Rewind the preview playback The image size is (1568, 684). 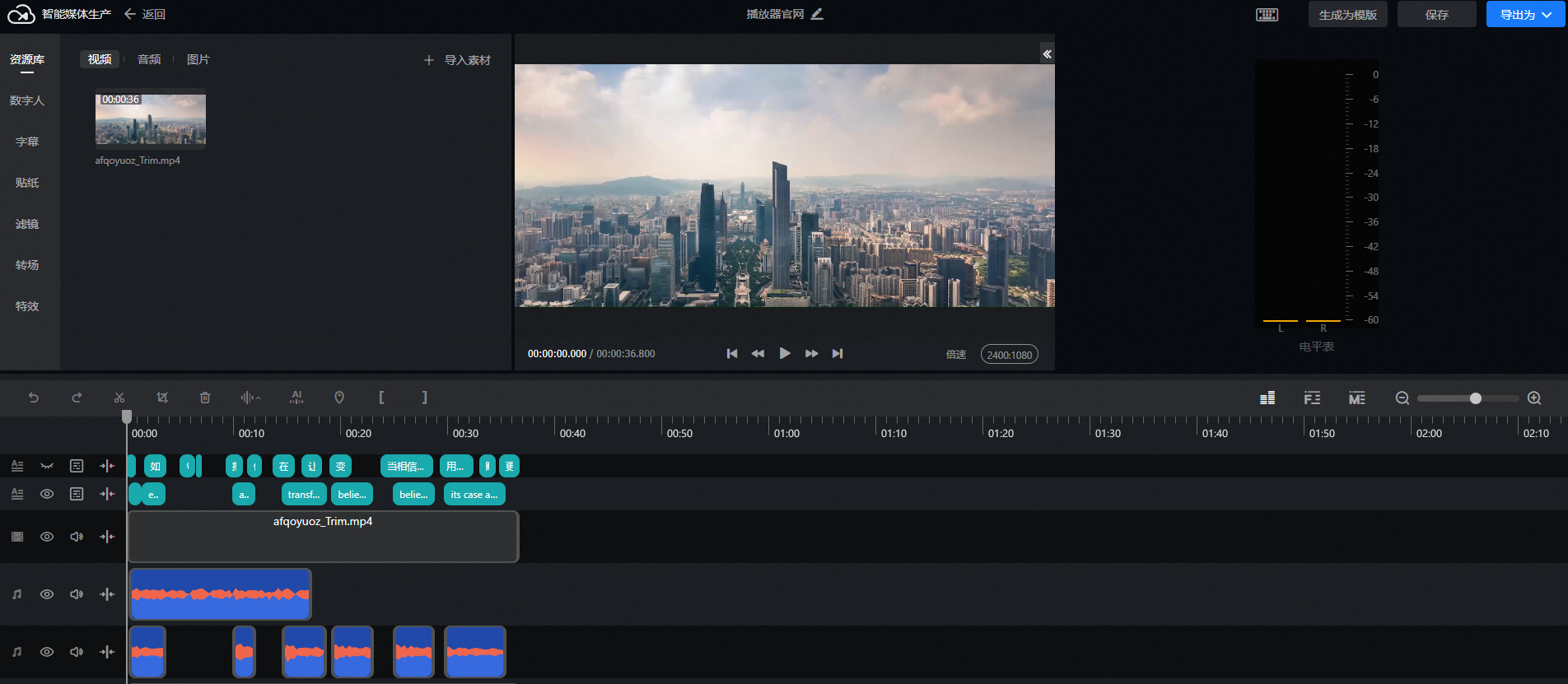pos(758,353)
